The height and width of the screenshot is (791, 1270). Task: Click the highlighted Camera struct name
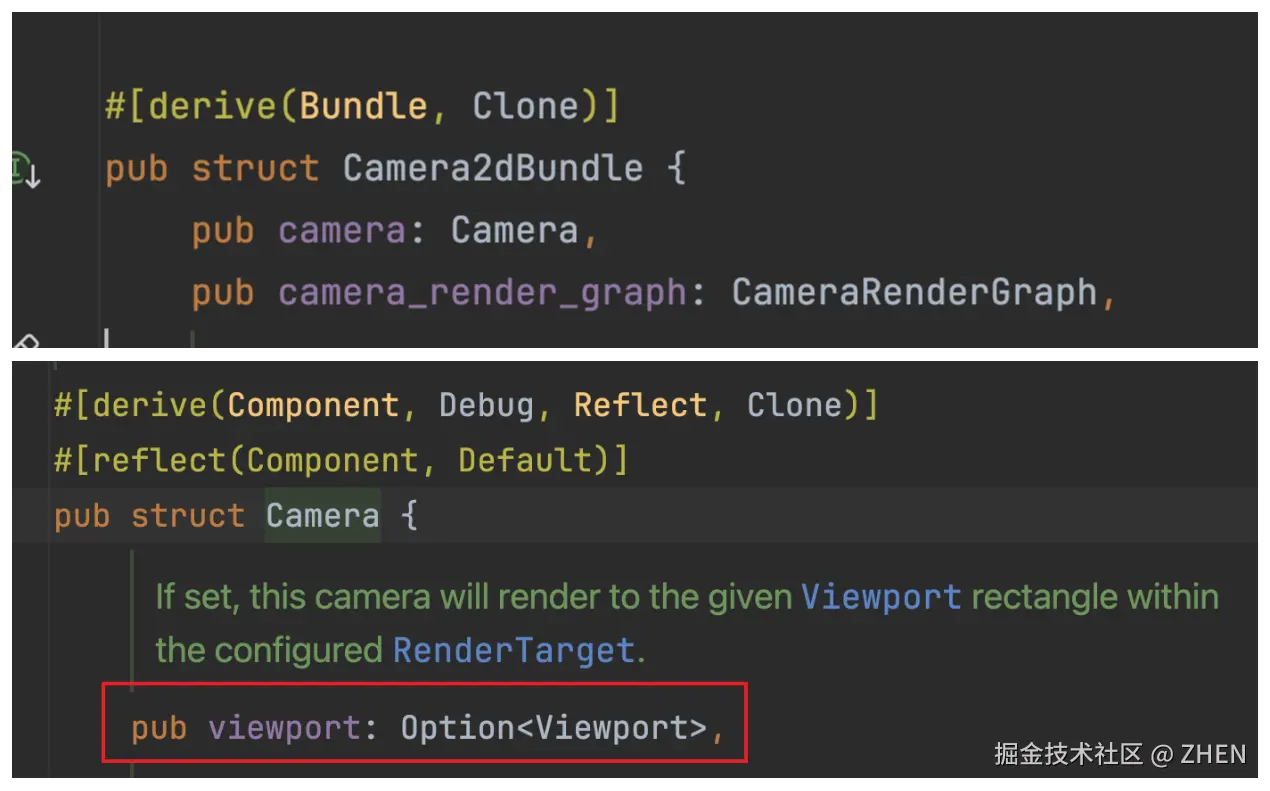tap(323, 516)
